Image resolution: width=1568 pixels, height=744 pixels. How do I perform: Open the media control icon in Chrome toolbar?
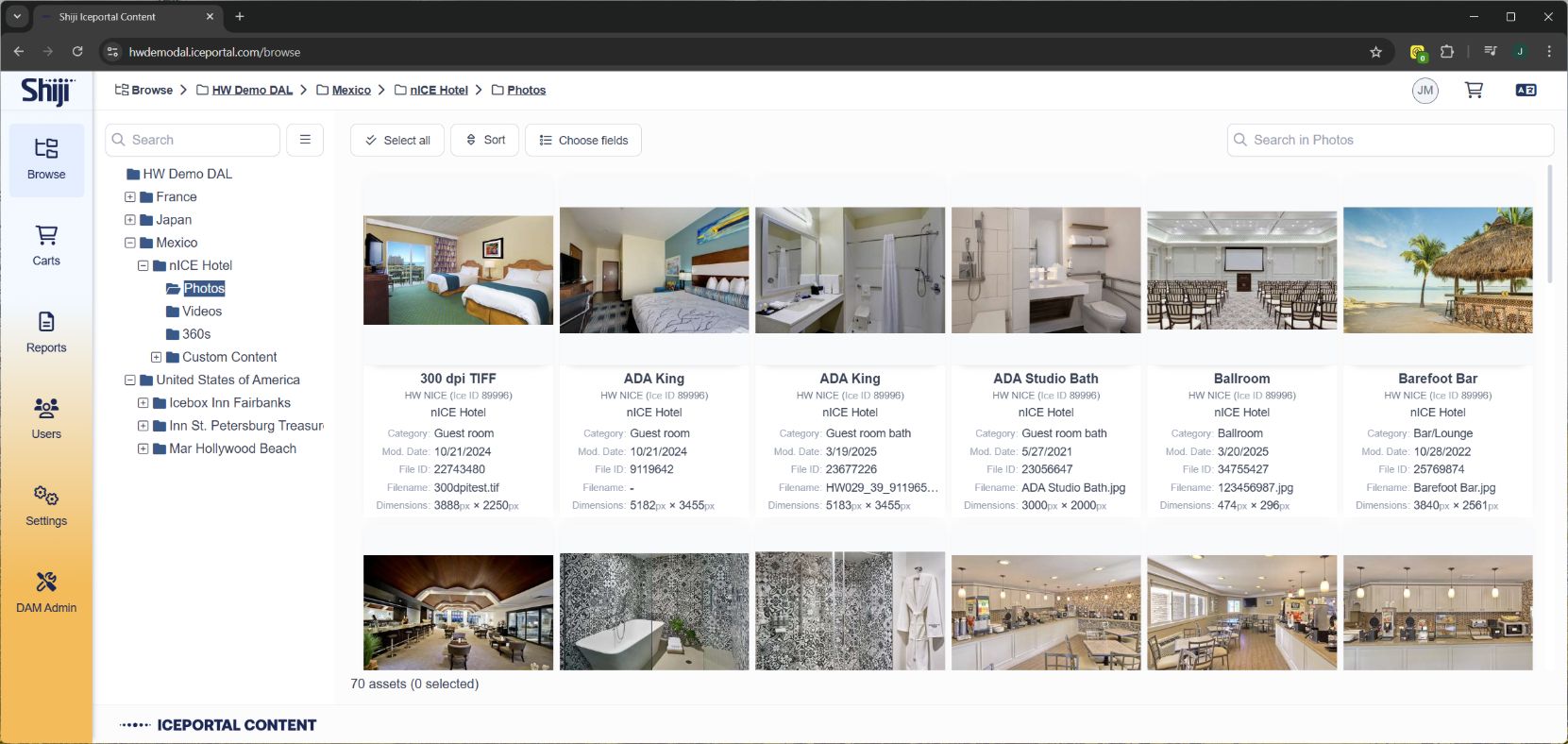(x=1491, y=52)
